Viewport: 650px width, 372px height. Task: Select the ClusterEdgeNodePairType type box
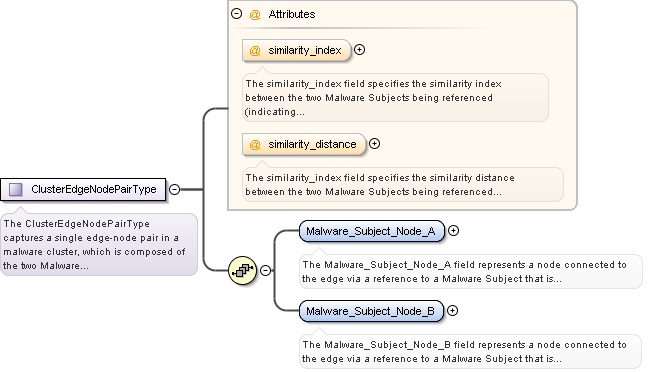point(83,190)
